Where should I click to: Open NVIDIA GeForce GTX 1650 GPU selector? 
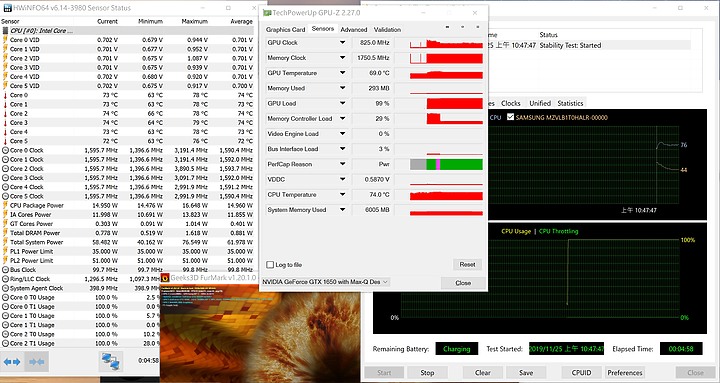325,282
